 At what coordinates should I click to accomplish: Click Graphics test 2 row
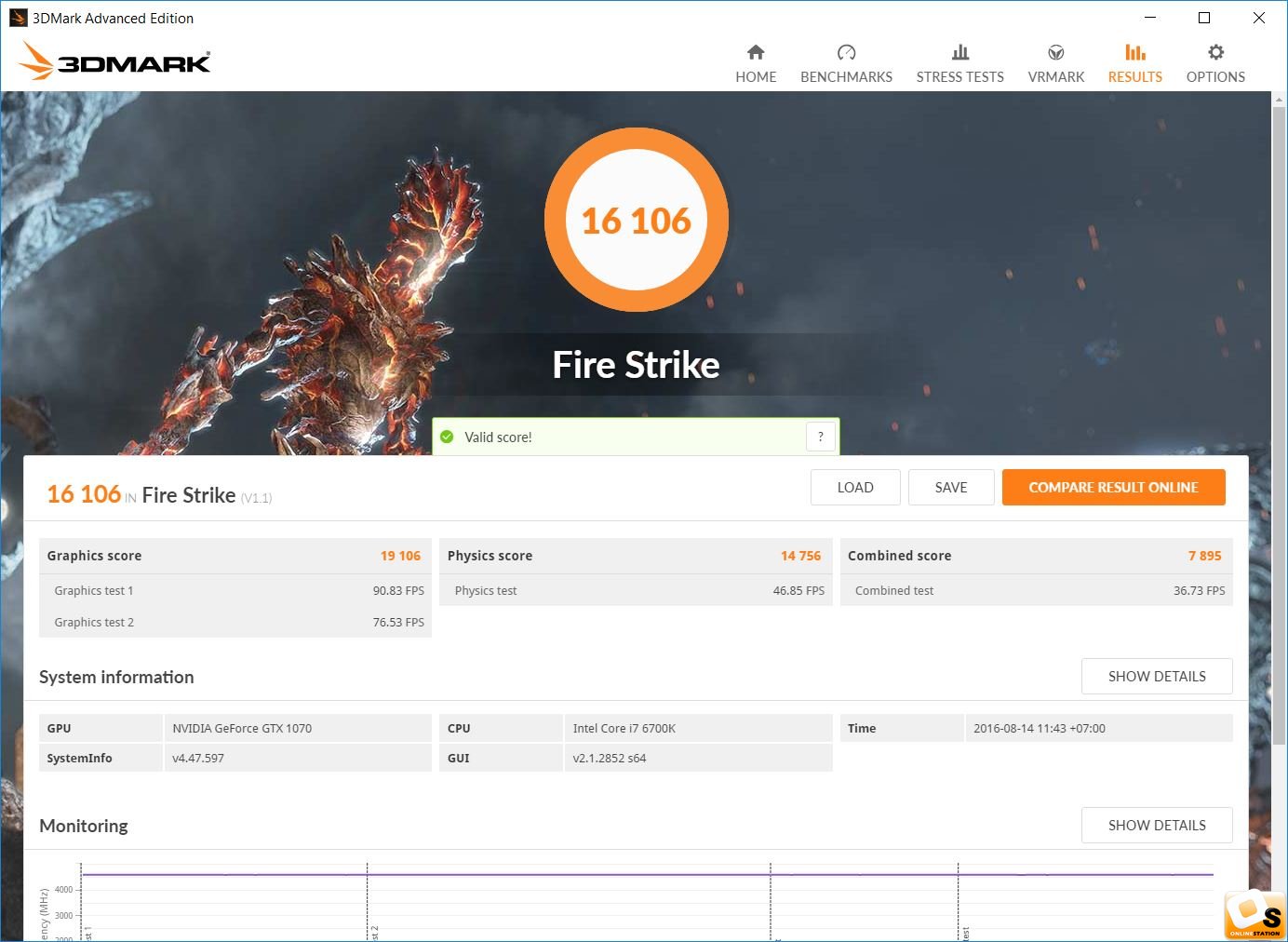coord(235,622)
